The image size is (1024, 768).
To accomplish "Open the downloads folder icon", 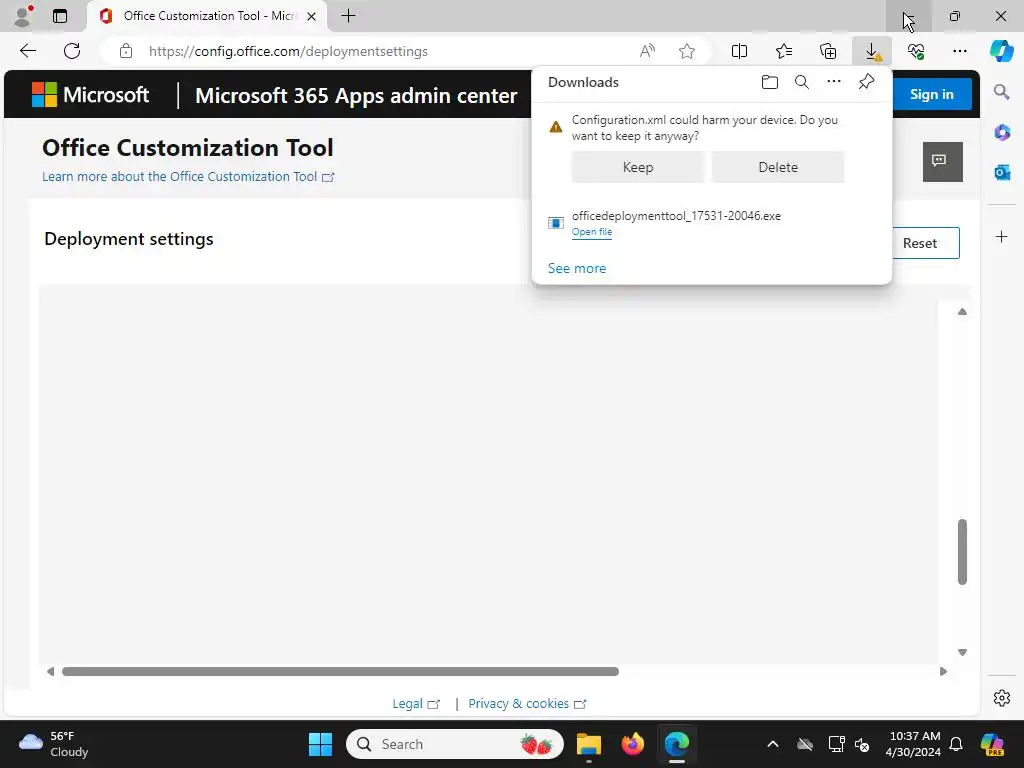I will point(770,82).
